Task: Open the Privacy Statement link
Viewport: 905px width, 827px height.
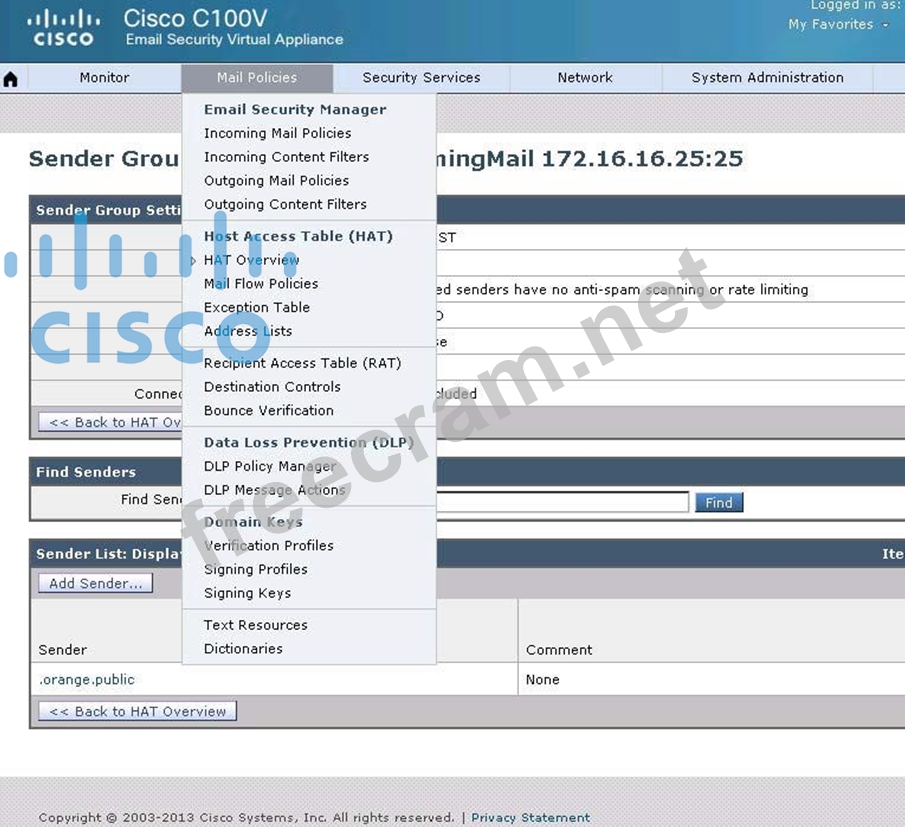Action: click(x=530, y=818)
